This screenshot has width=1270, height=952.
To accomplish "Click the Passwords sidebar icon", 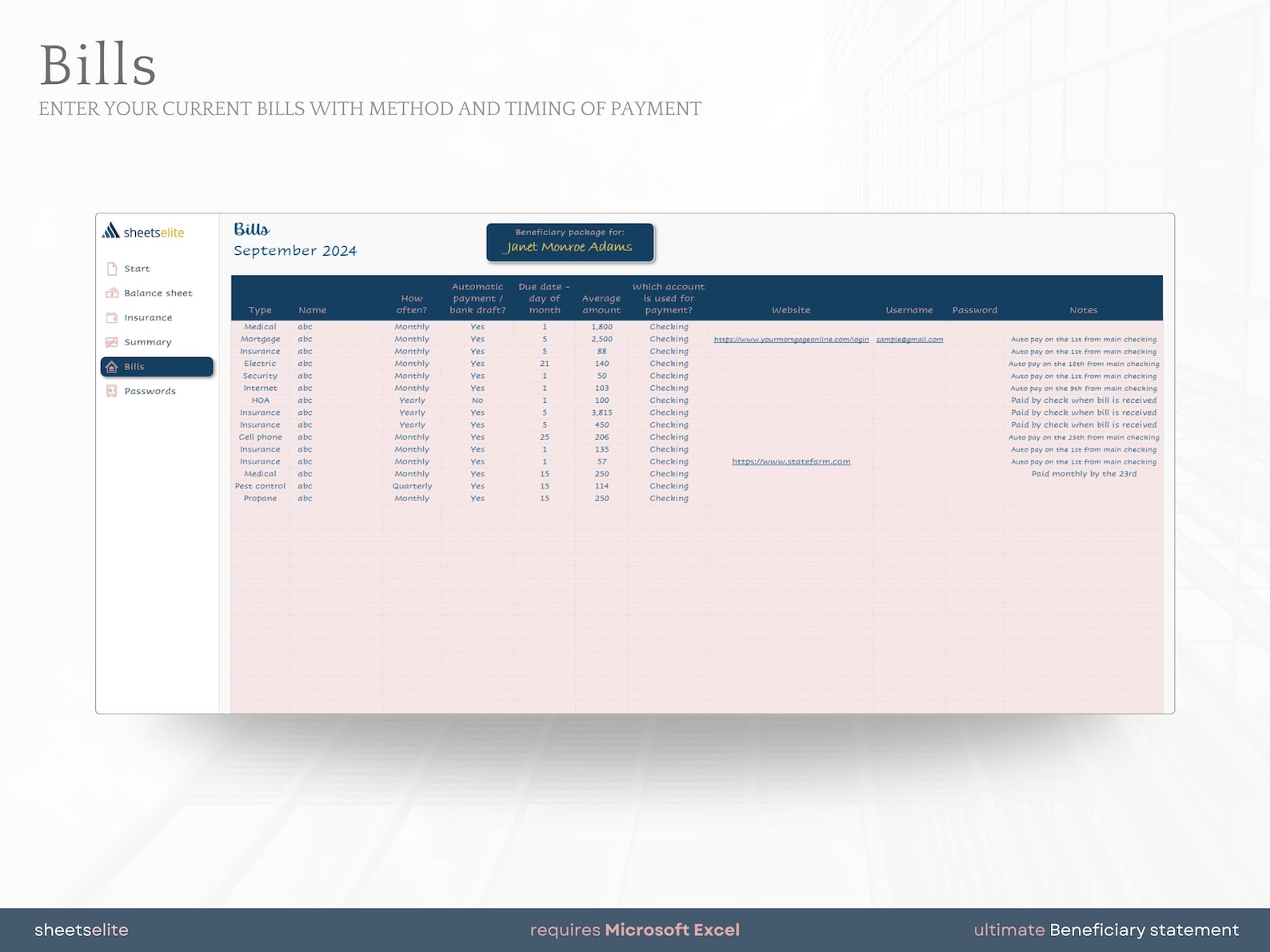I will [112, 391].
